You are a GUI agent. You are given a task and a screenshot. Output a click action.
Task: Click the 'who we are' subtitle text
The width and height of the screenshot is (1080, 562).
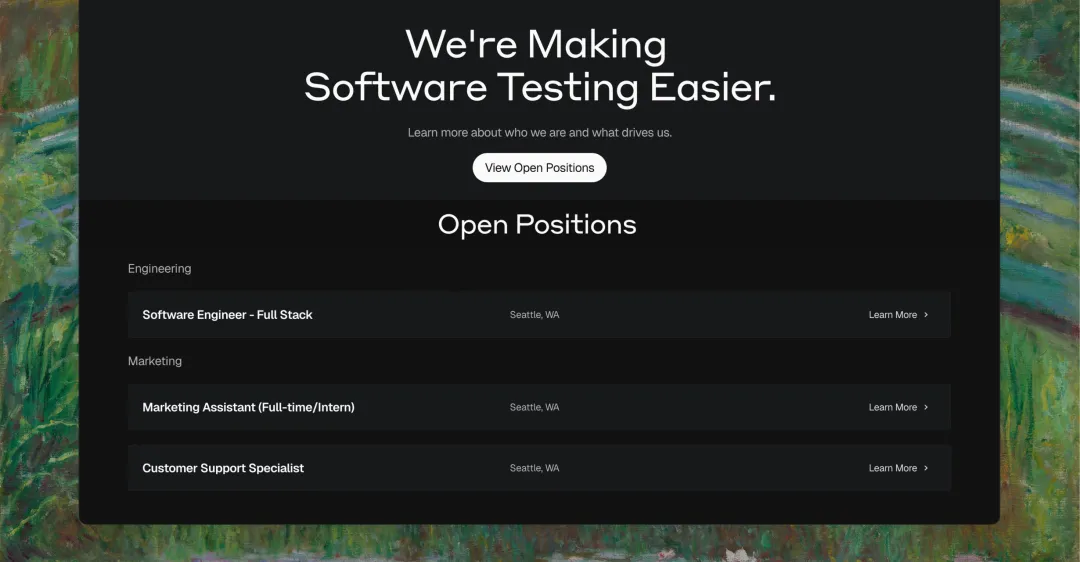(x=539, y=132)
